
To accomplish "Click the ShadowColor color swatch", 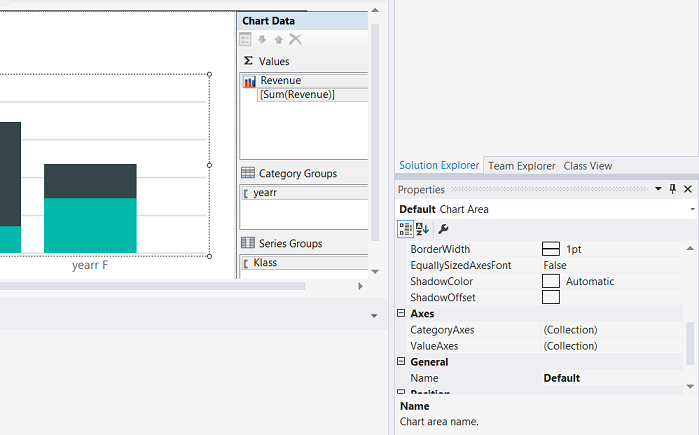I will coord(550,281).
